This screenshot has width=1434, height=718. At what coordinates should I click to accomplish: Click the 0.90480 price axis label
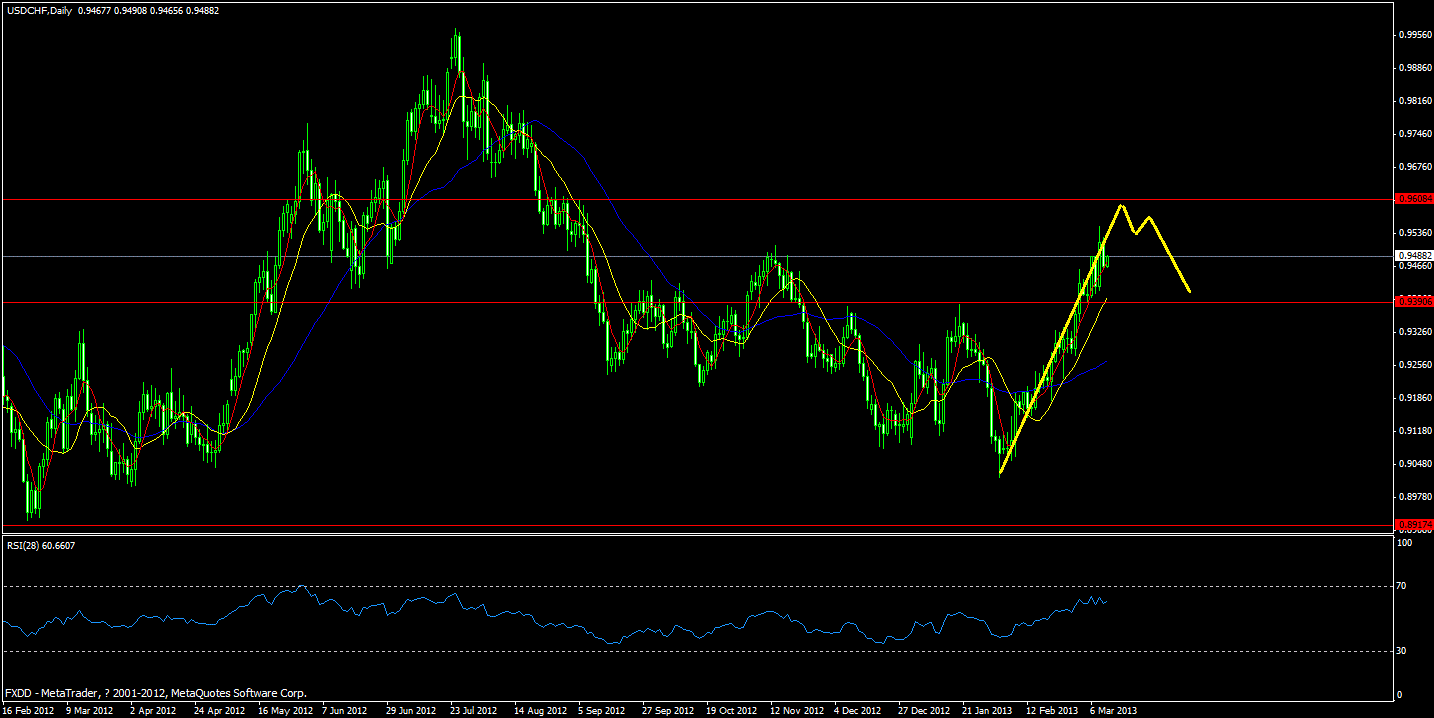[1414, 464]
